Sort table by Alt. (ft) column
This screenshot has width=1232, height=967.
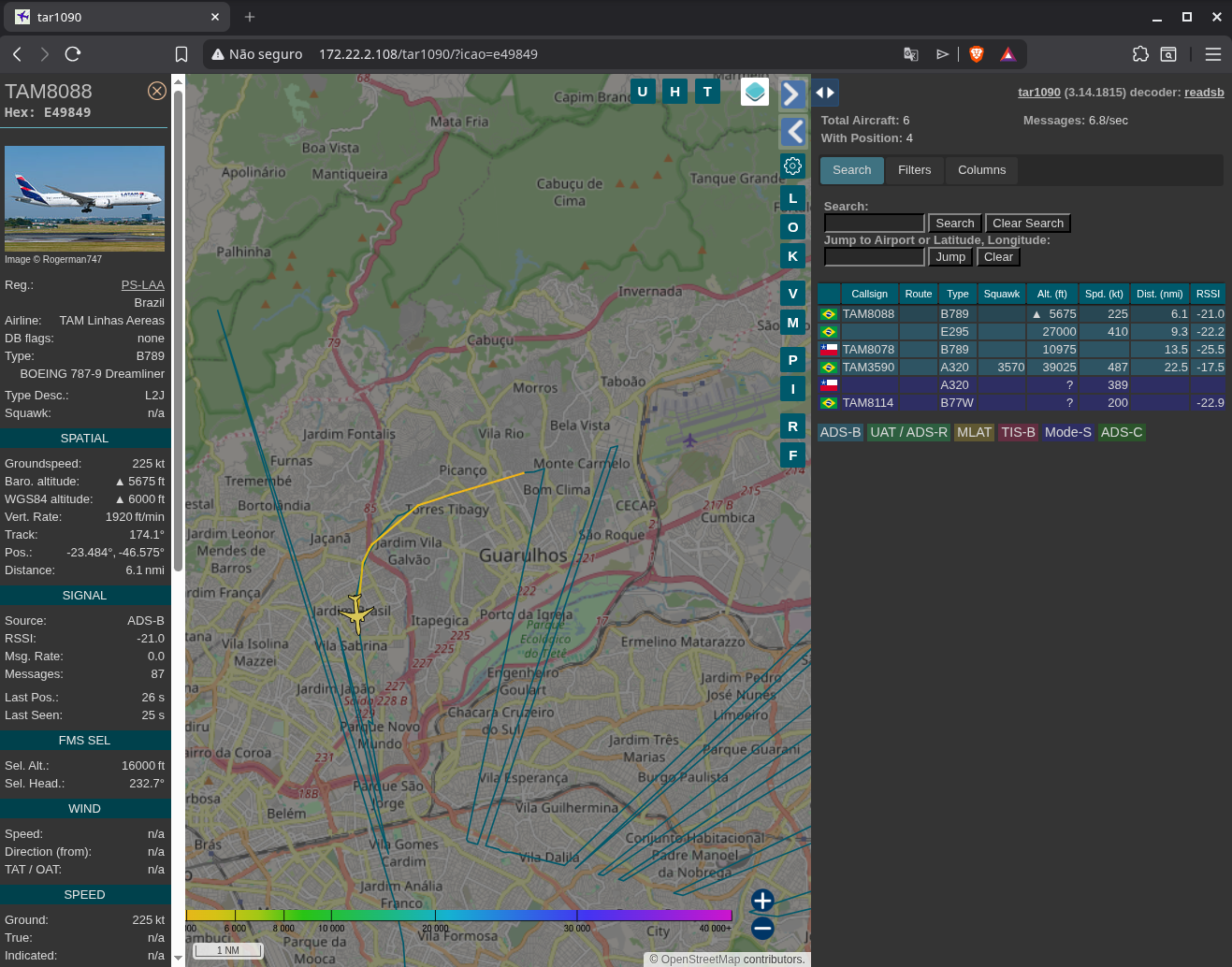click(1051, 294)
